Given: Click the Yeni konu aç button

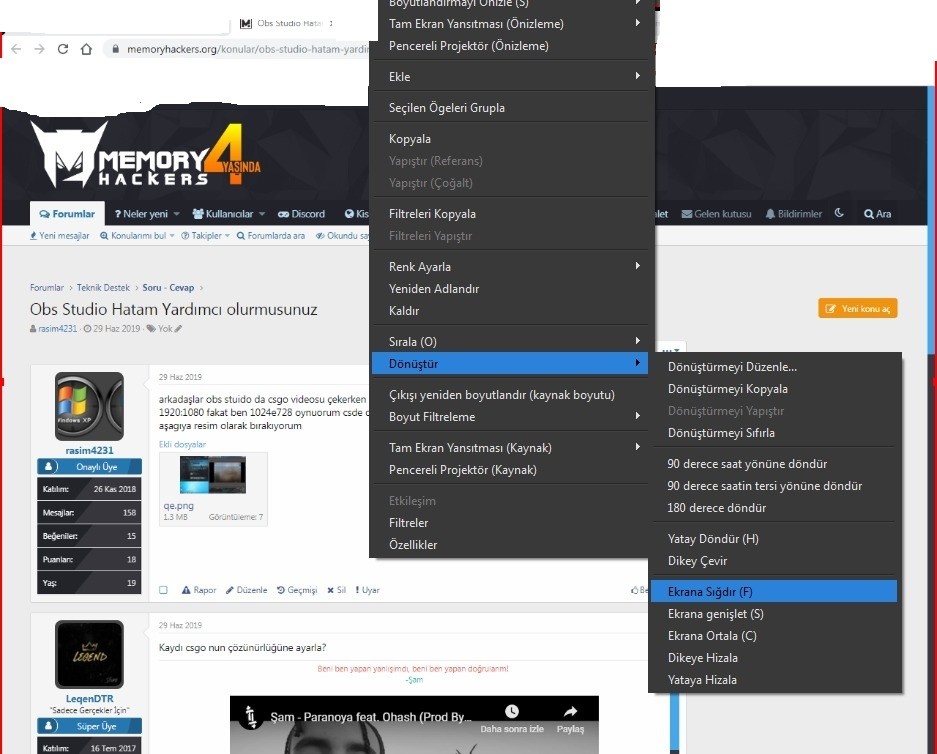Looking at the screenshot, I should pos(858,308).
